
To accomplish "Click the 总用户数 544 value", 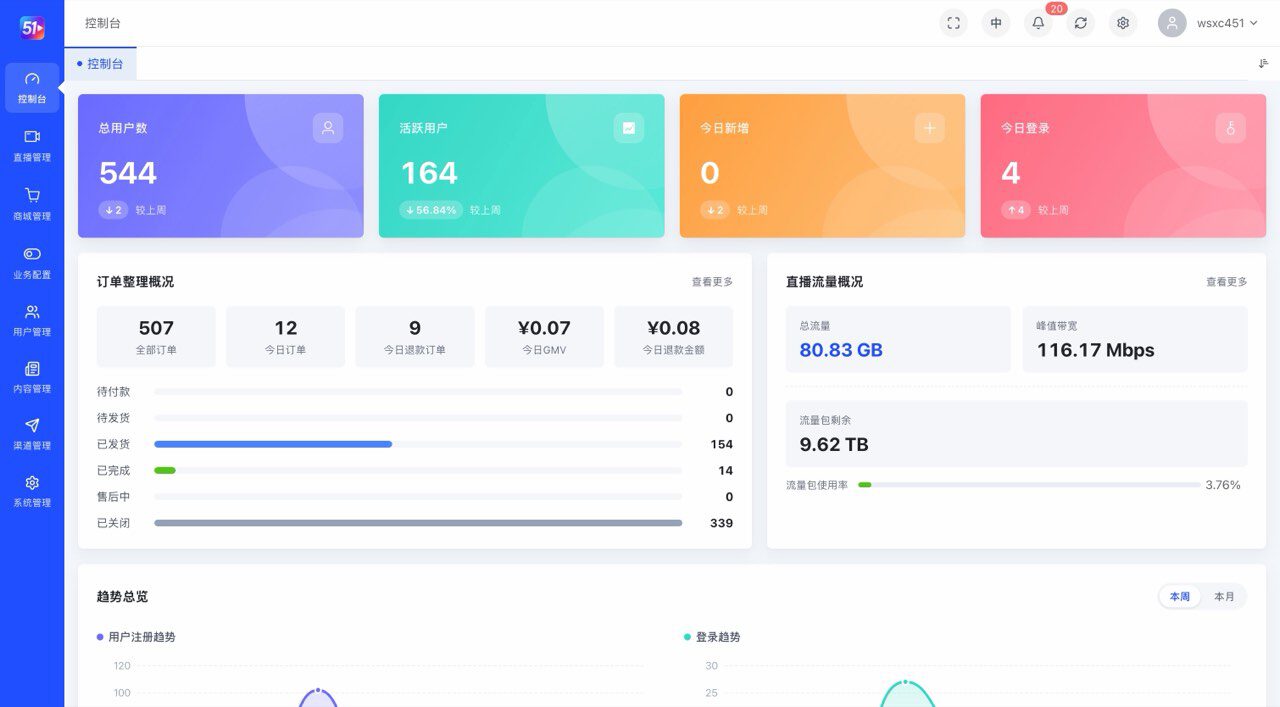I will [x=128, y=173].
